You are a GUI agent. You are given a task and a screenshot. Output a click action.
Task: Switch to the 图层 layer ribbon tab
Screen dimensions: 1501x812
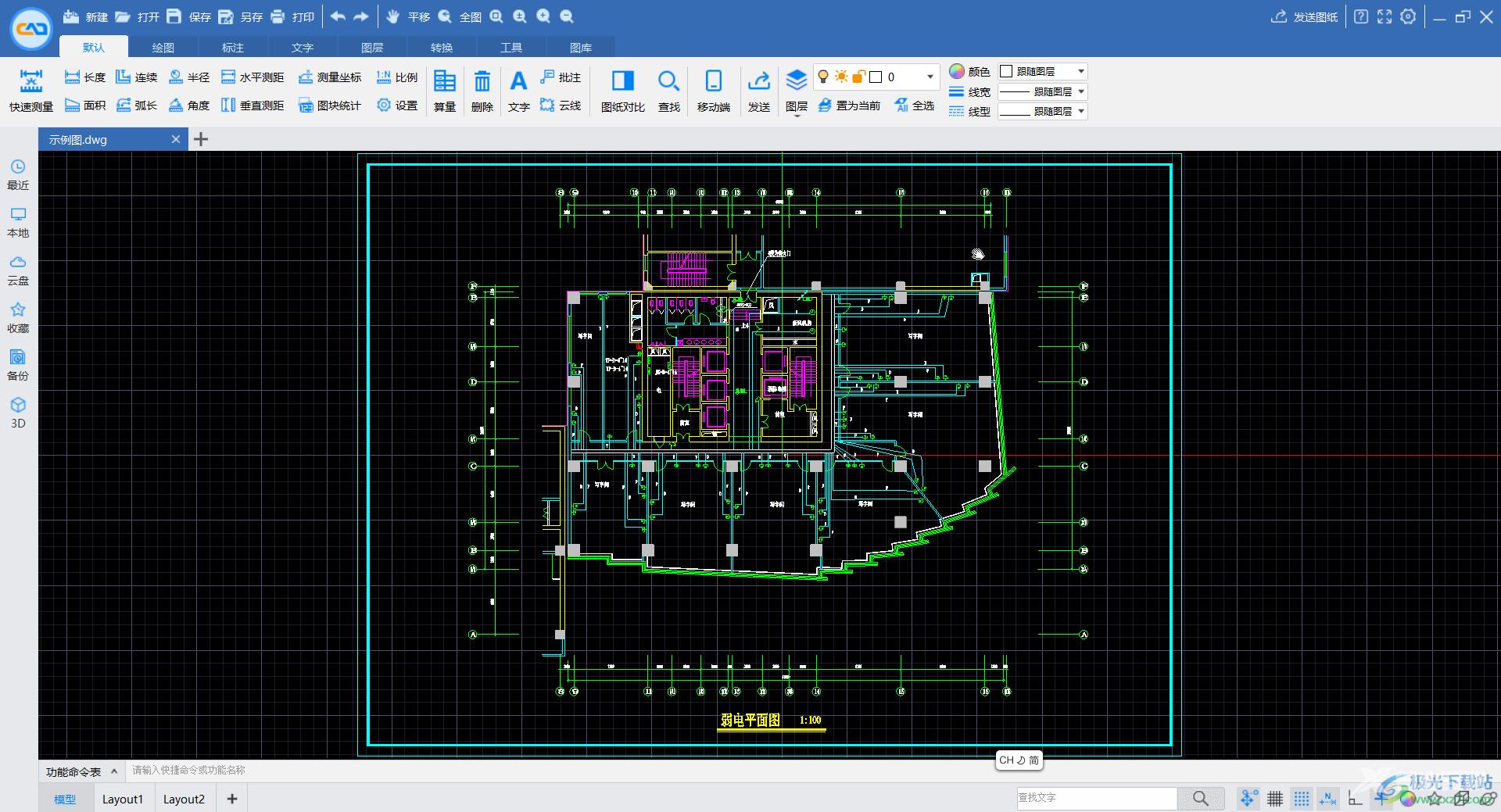[x=372, y=48]
